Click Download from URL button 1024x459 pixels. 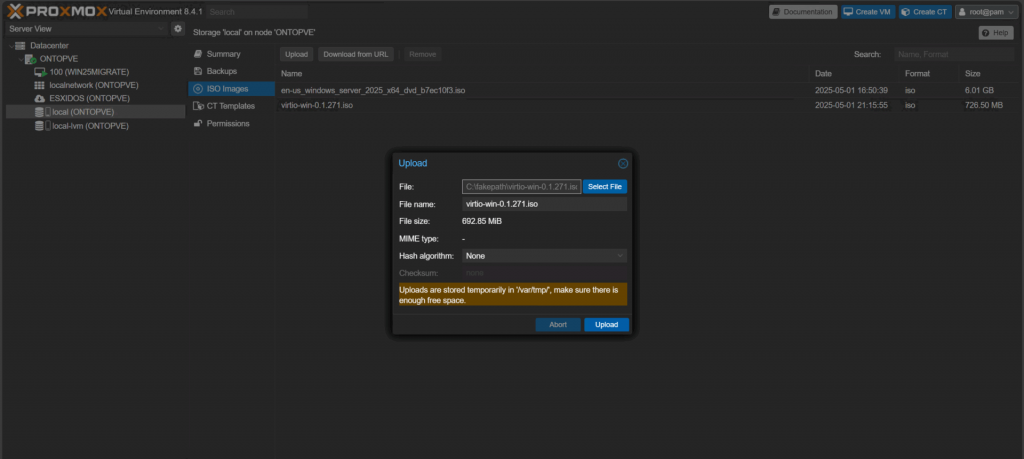tap(356, 54)
